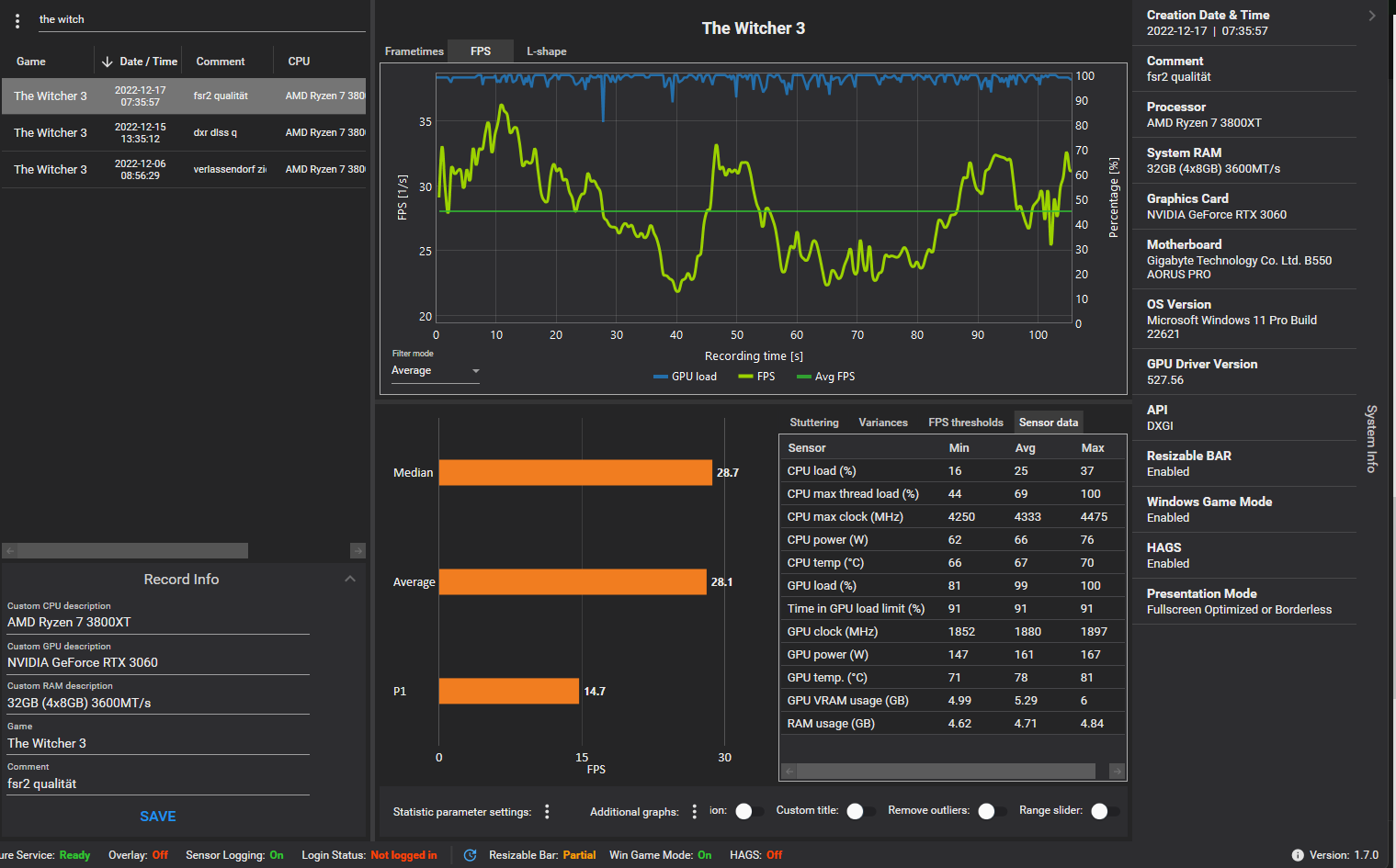
Task: Click the 'Win Game Mode: On' status
Action: point(660,855)
